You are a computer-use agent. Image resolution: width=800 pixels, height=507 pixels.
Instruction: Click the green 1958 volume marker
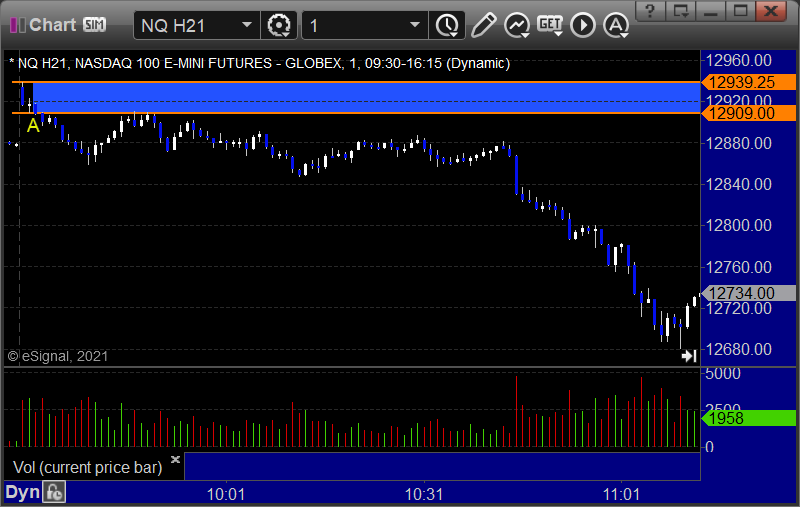click(748, 418)
